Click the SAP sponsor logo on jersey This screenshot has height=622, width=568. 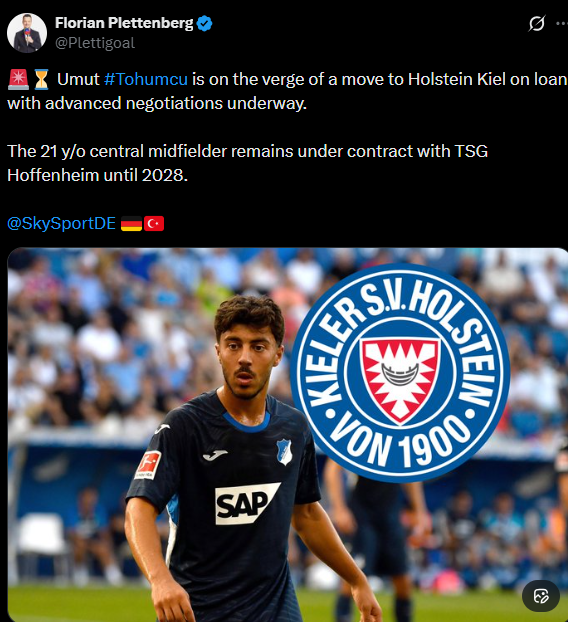coord(247,503)
